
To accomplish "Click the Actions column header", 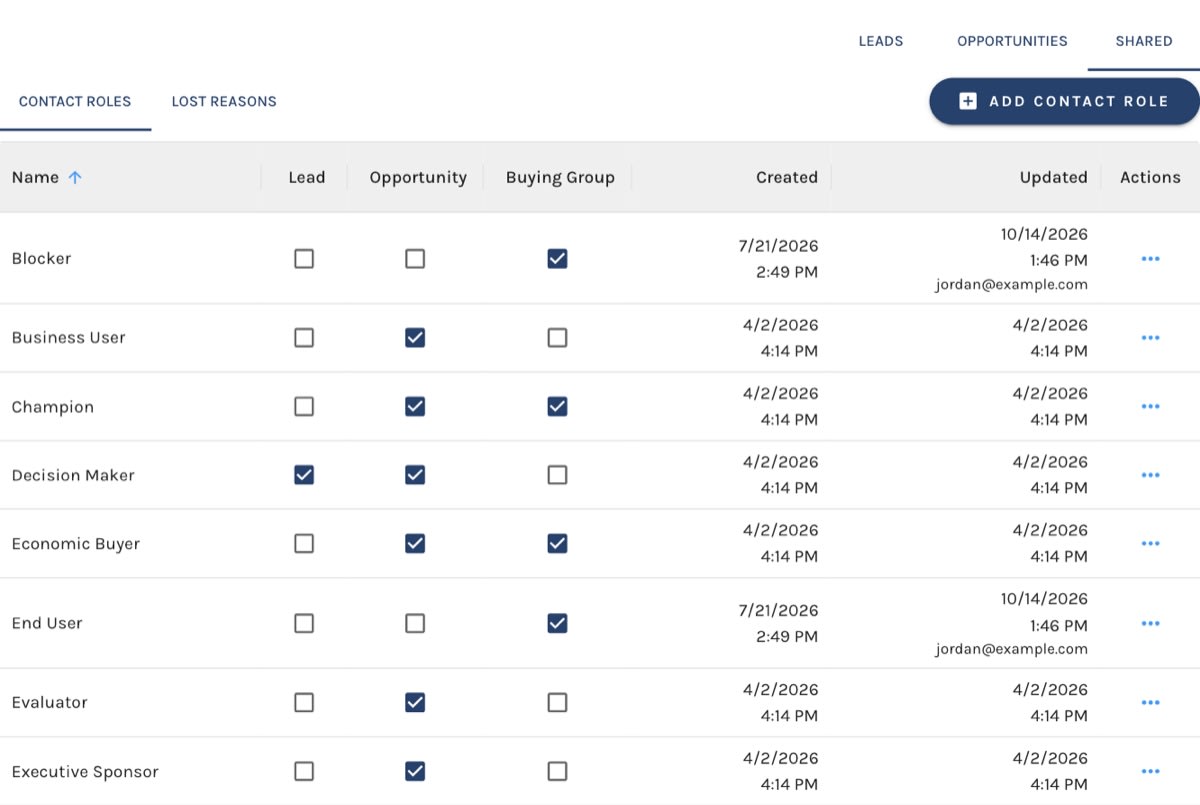I will (1150, 177).
